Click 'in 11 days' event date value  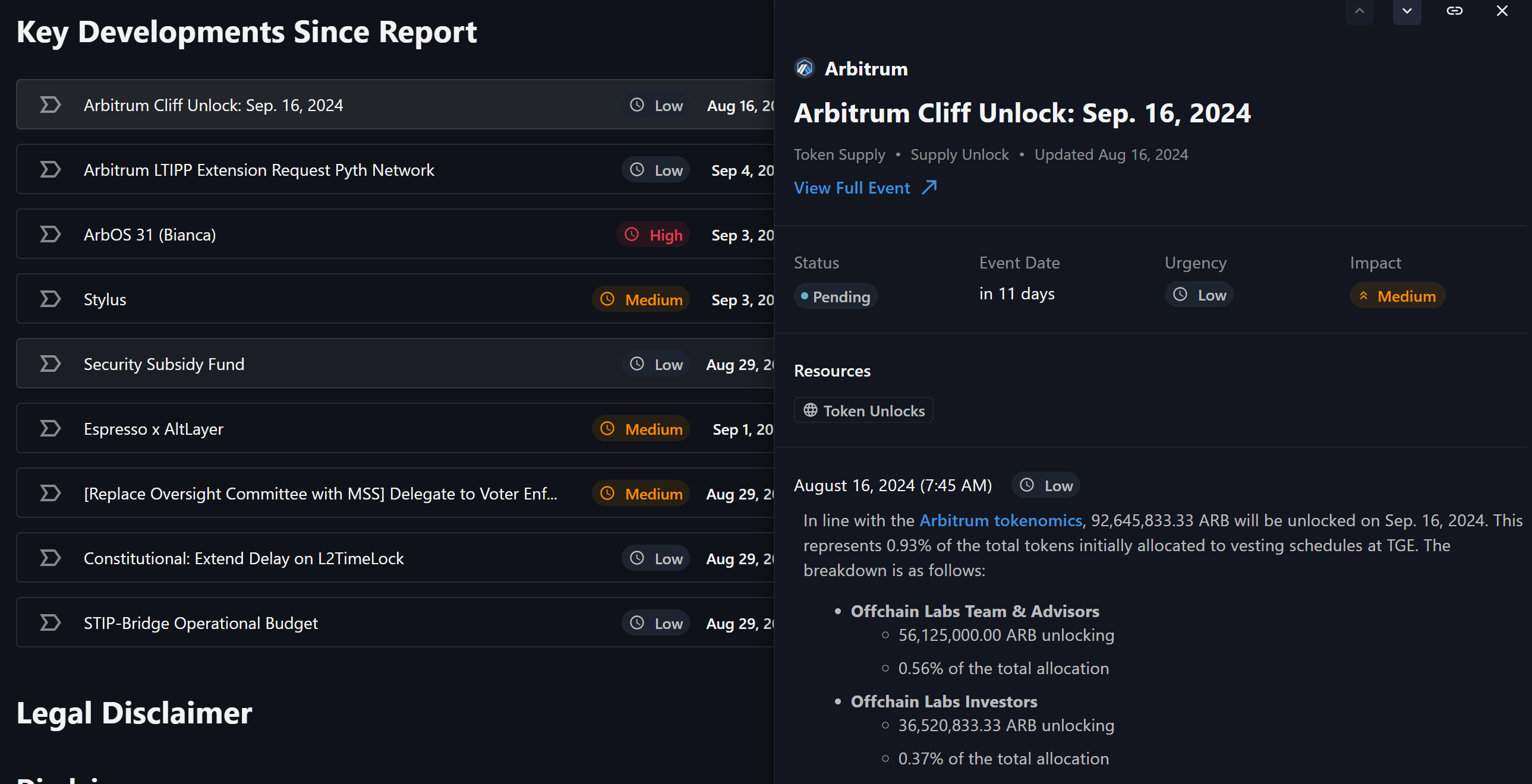tap(1017, 293)
